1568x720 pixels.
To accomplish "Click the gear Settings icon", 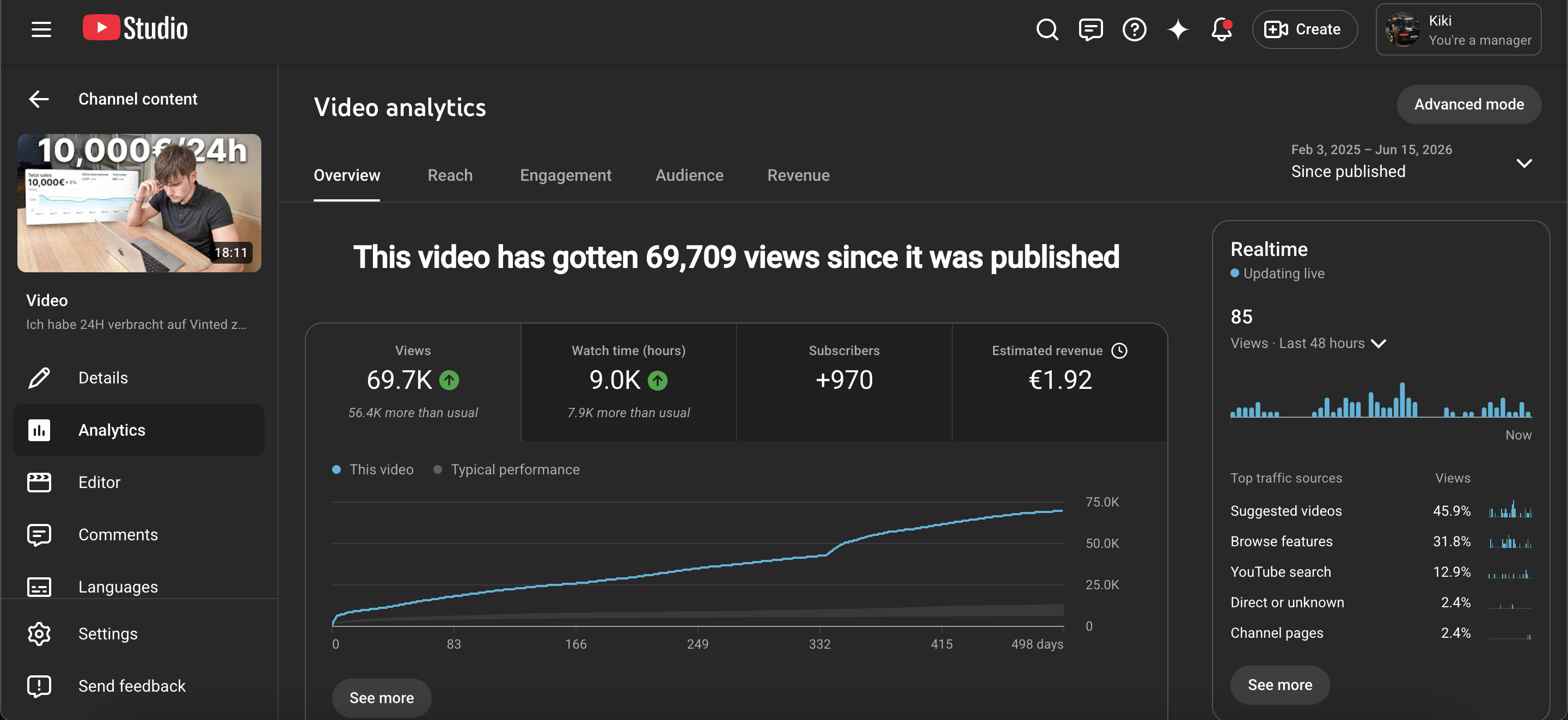I will click(x=39, y=633).
